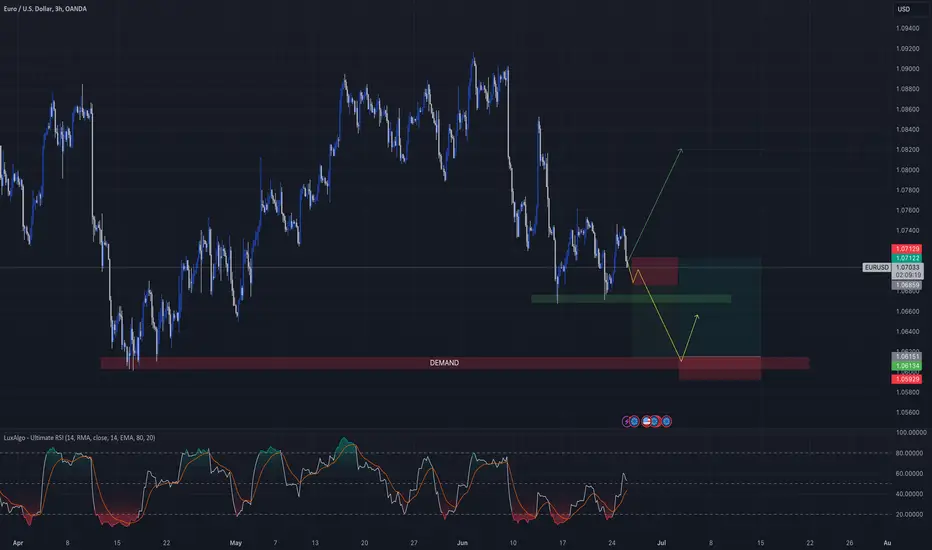932x550 pixels.
Task: Click the lightning-bolt news event icon
Action: click(625, 421)
